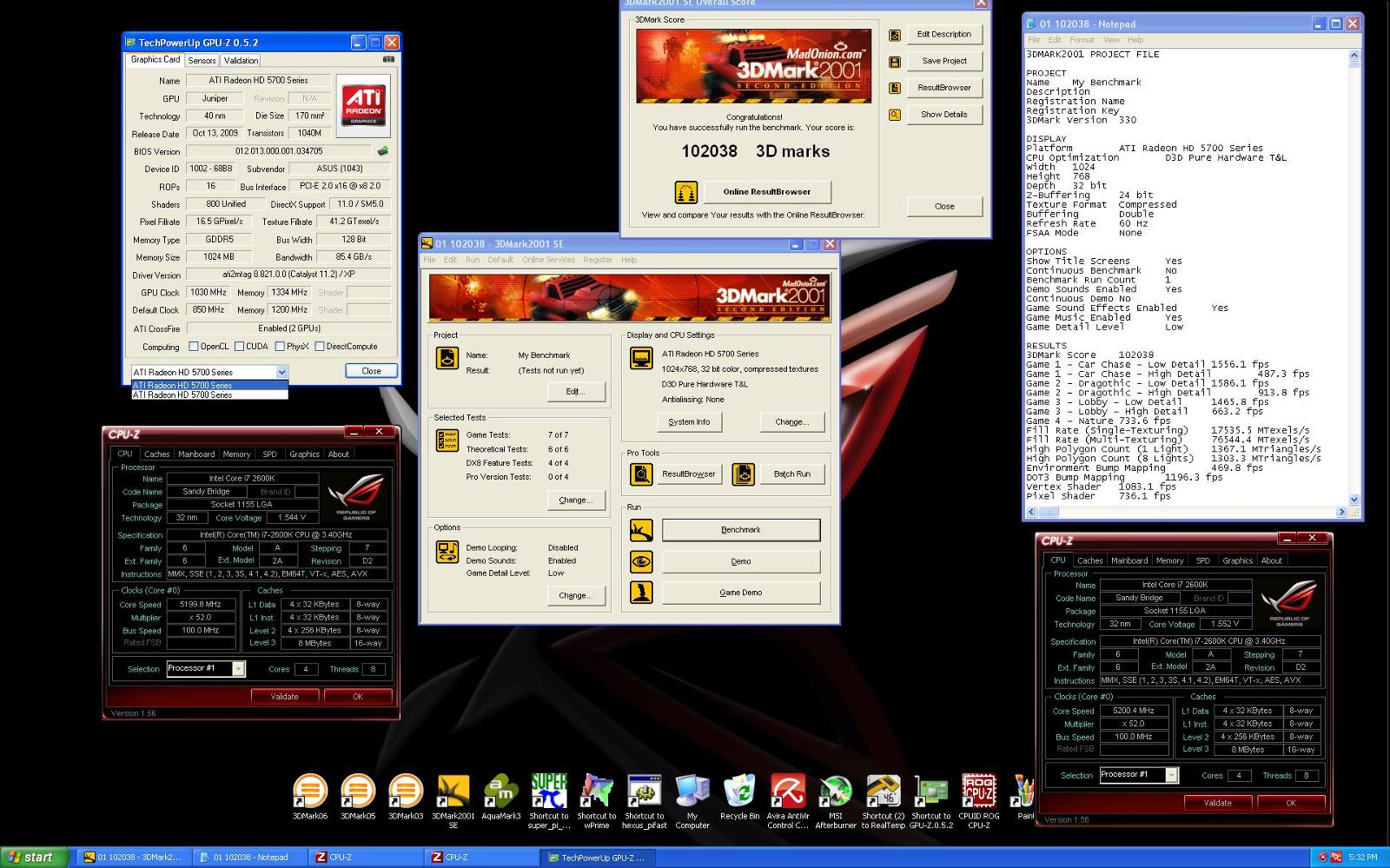Click Show Details button in score window
Screen dimensions: 1390x868
tap(944, 115)
